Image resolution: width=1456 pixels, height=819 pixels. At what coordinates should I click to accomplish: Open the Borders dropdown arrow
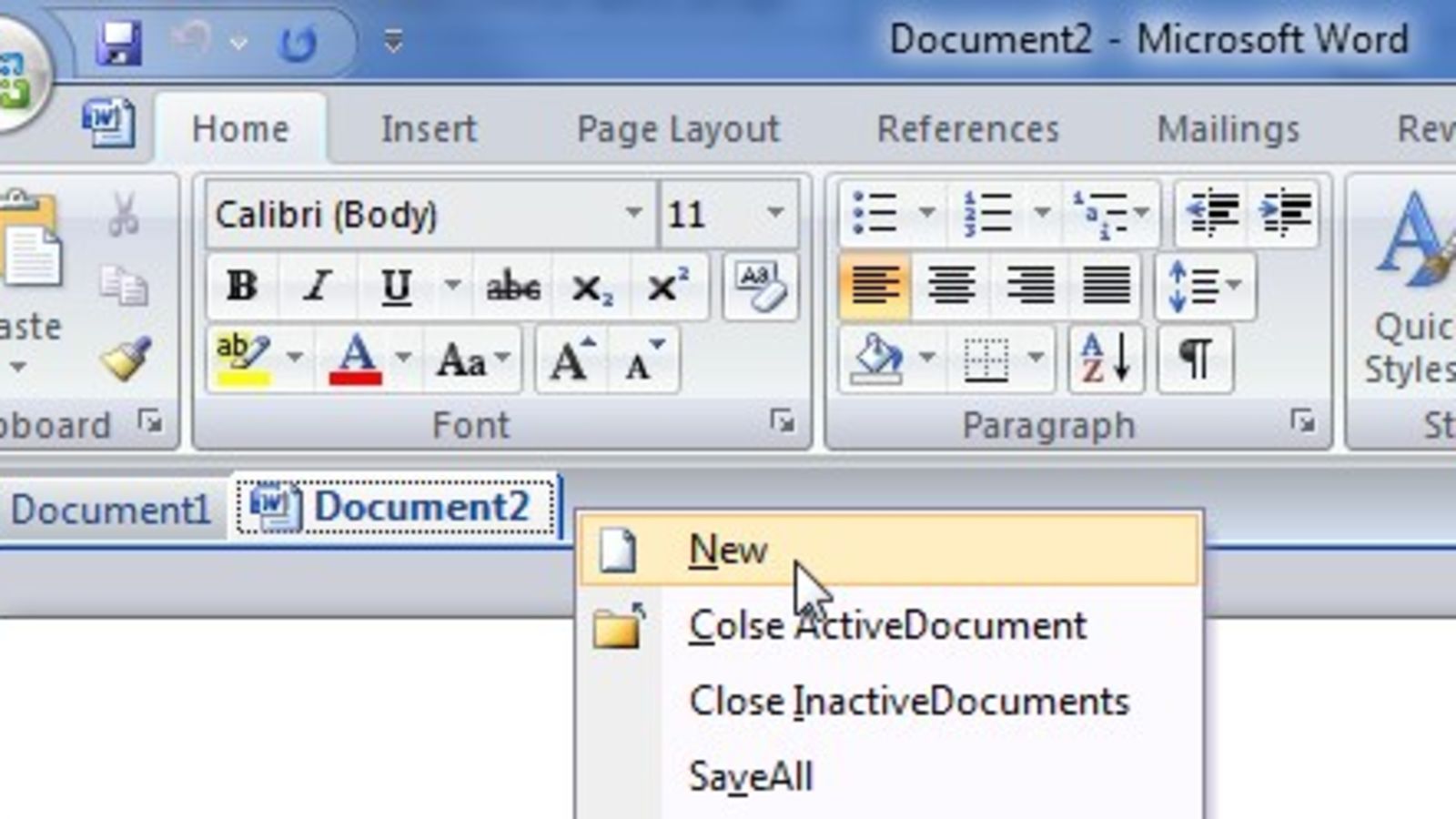click(x=1036, y=358)
